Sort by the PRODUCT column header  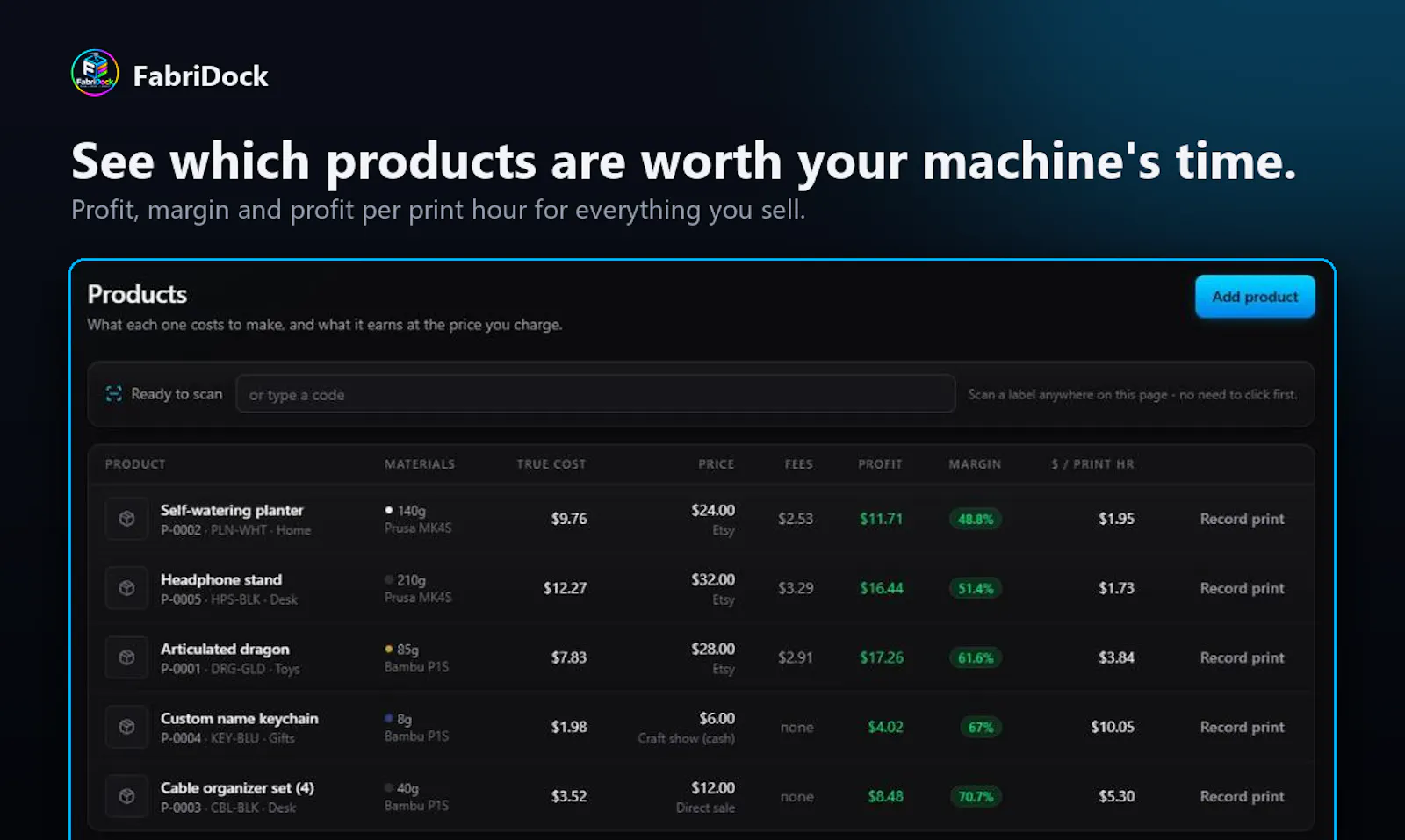(x=135, y=464)
